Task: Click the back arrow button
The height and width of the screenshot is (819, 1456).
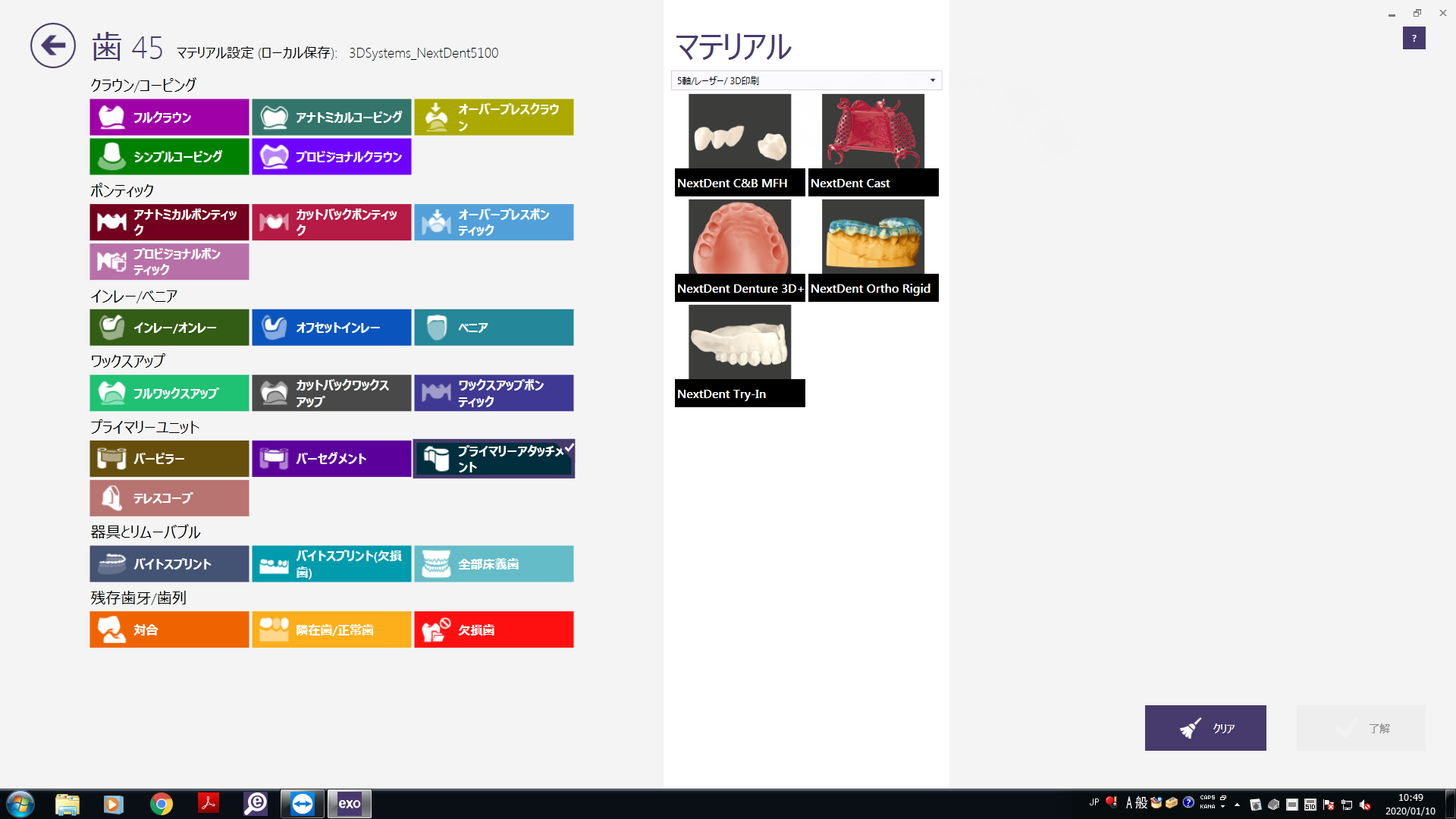Action: 53,45
